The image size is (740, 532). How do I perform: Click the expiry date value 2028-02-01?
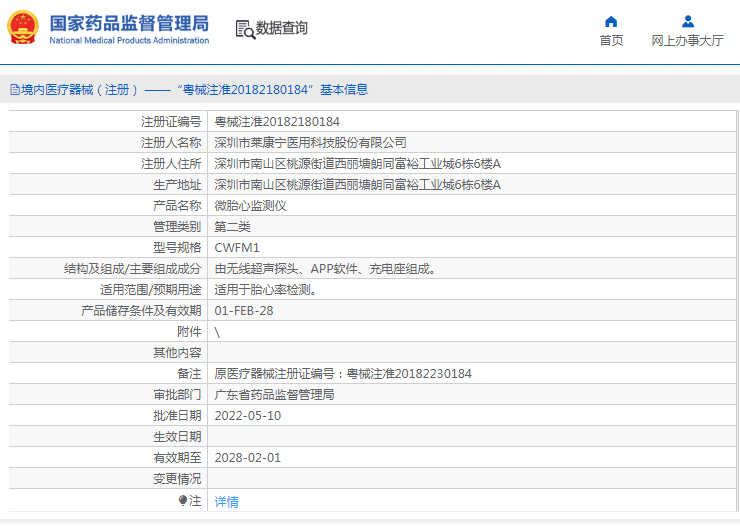pos(248,457)
